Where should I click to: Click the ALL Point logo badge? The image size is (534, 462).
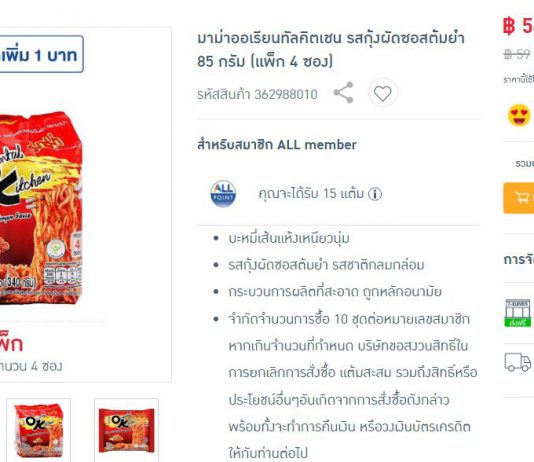click(223, 194)
